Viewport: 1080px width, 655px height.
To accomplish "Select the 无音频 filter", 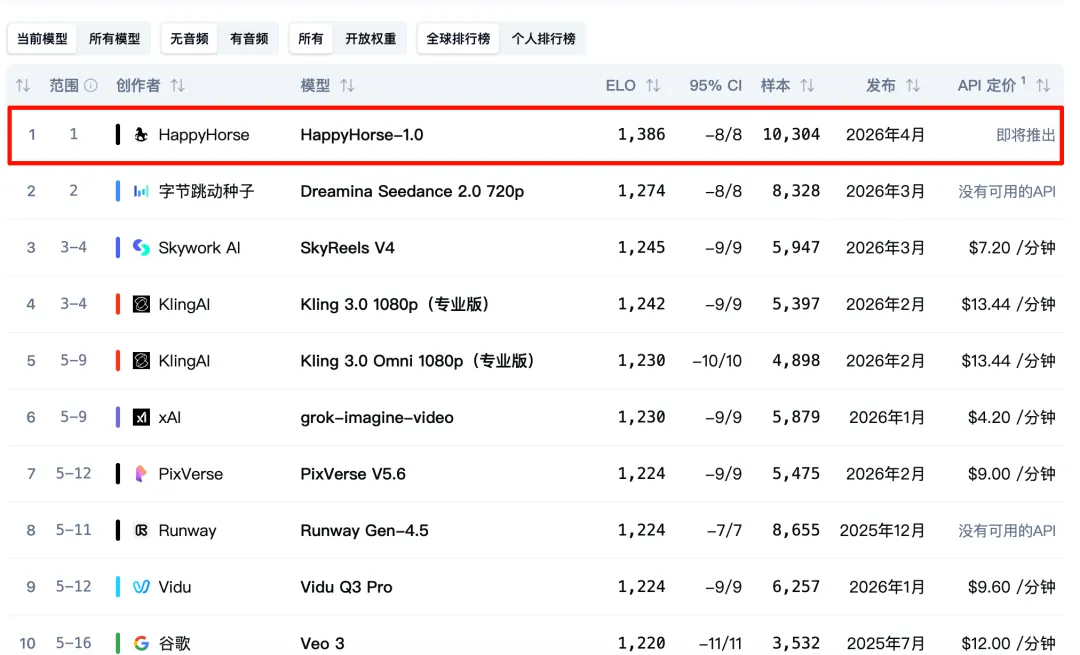I will (189, 39).
